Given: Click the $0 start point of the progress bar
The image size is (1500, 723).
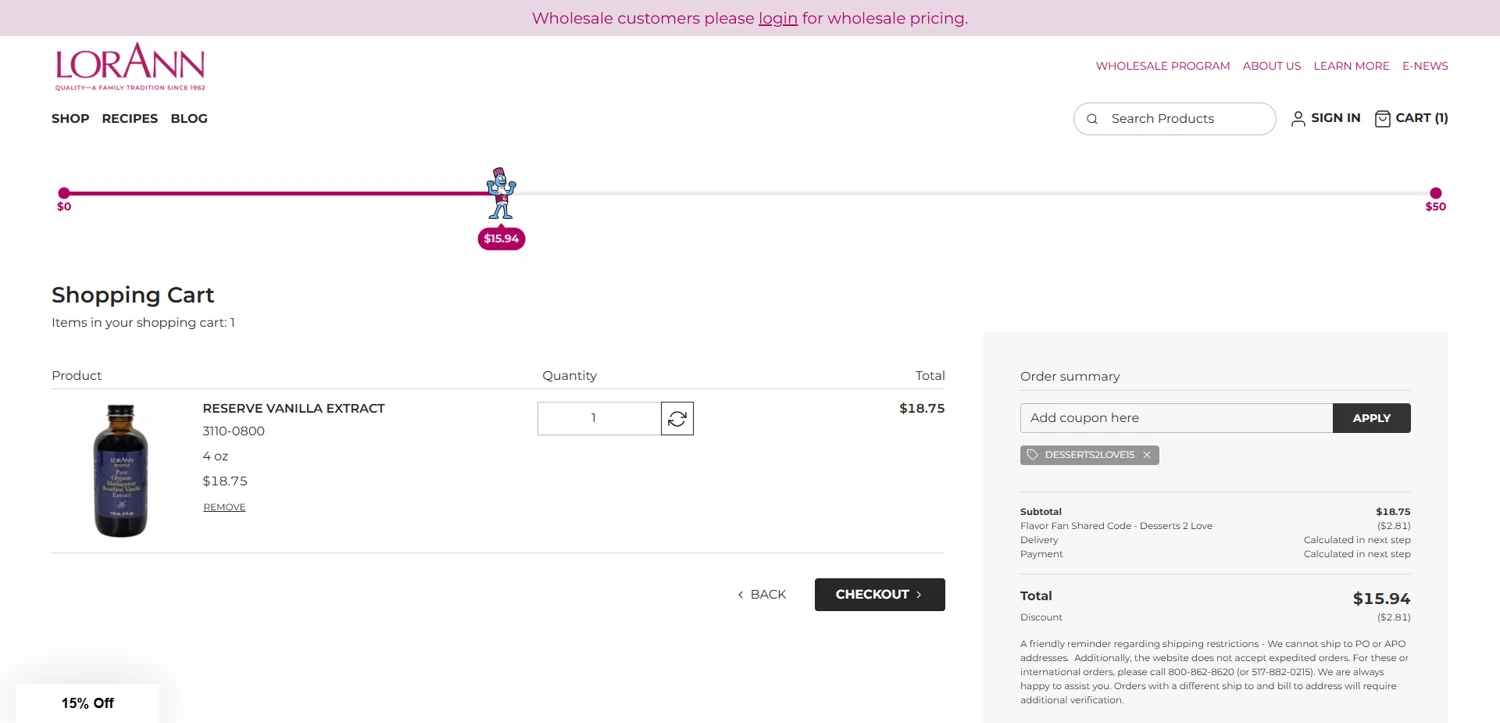Looking at the screenshot, I should 64,193.
